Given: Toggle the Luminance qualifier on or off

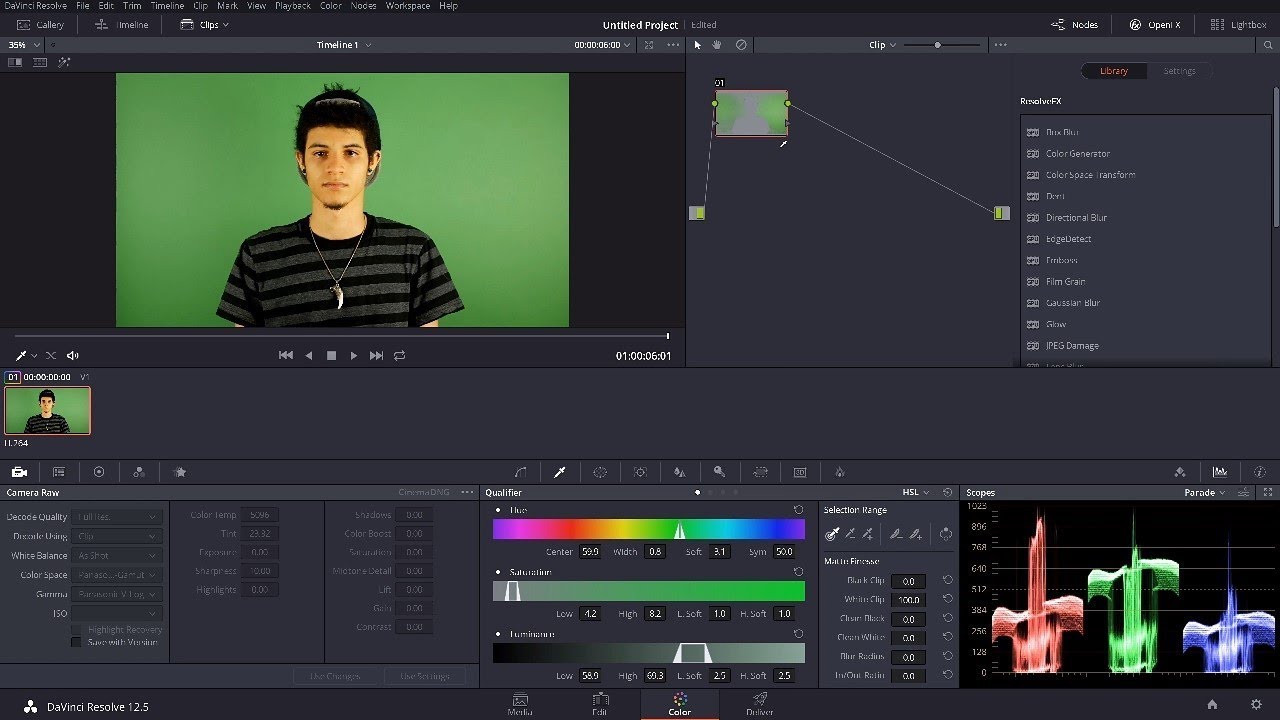Looking at the screenshot, I should pyautogui.click(x=498, y=634).
